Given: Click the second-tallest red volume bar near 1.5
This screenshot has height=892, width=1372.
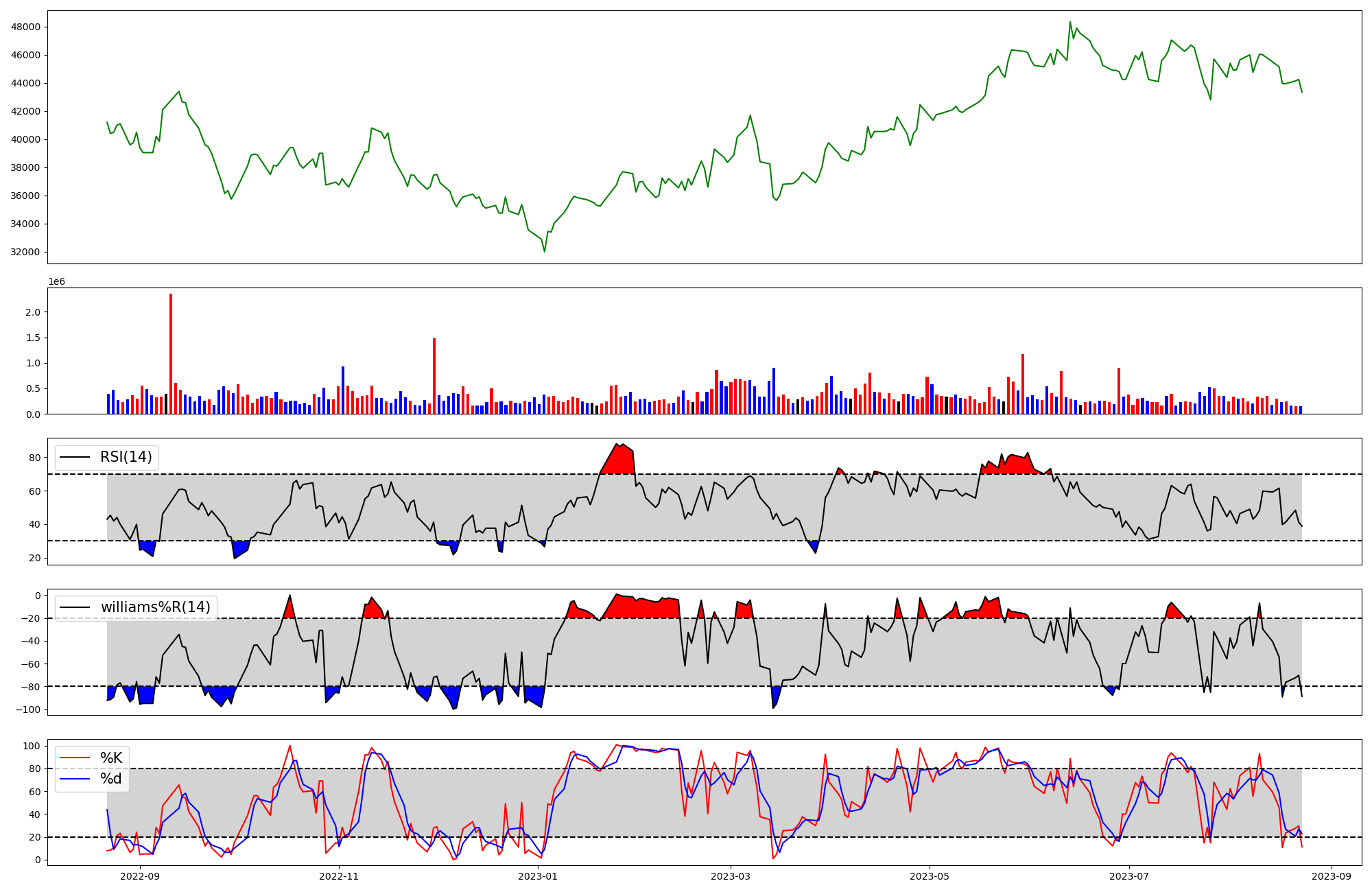Looking at the screenshot, I should (x=434, y=376).
